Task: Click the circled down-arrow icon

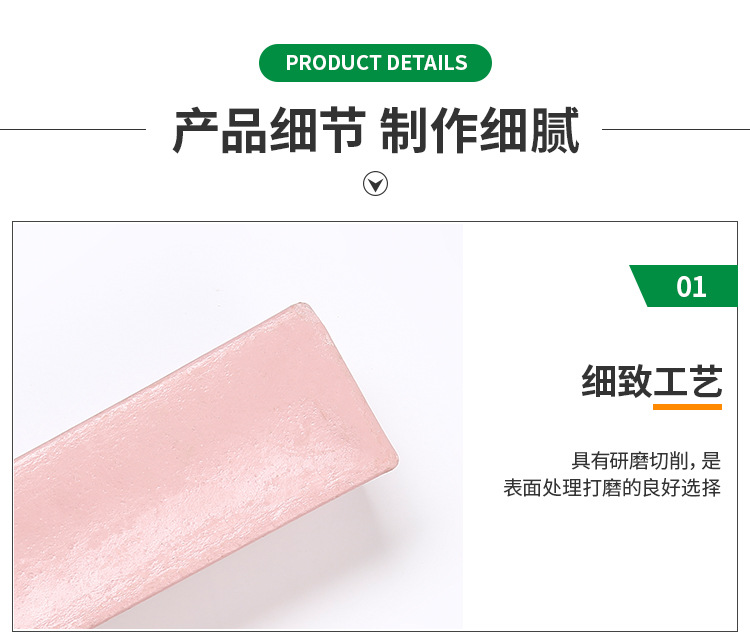Action: pos(375,184)
